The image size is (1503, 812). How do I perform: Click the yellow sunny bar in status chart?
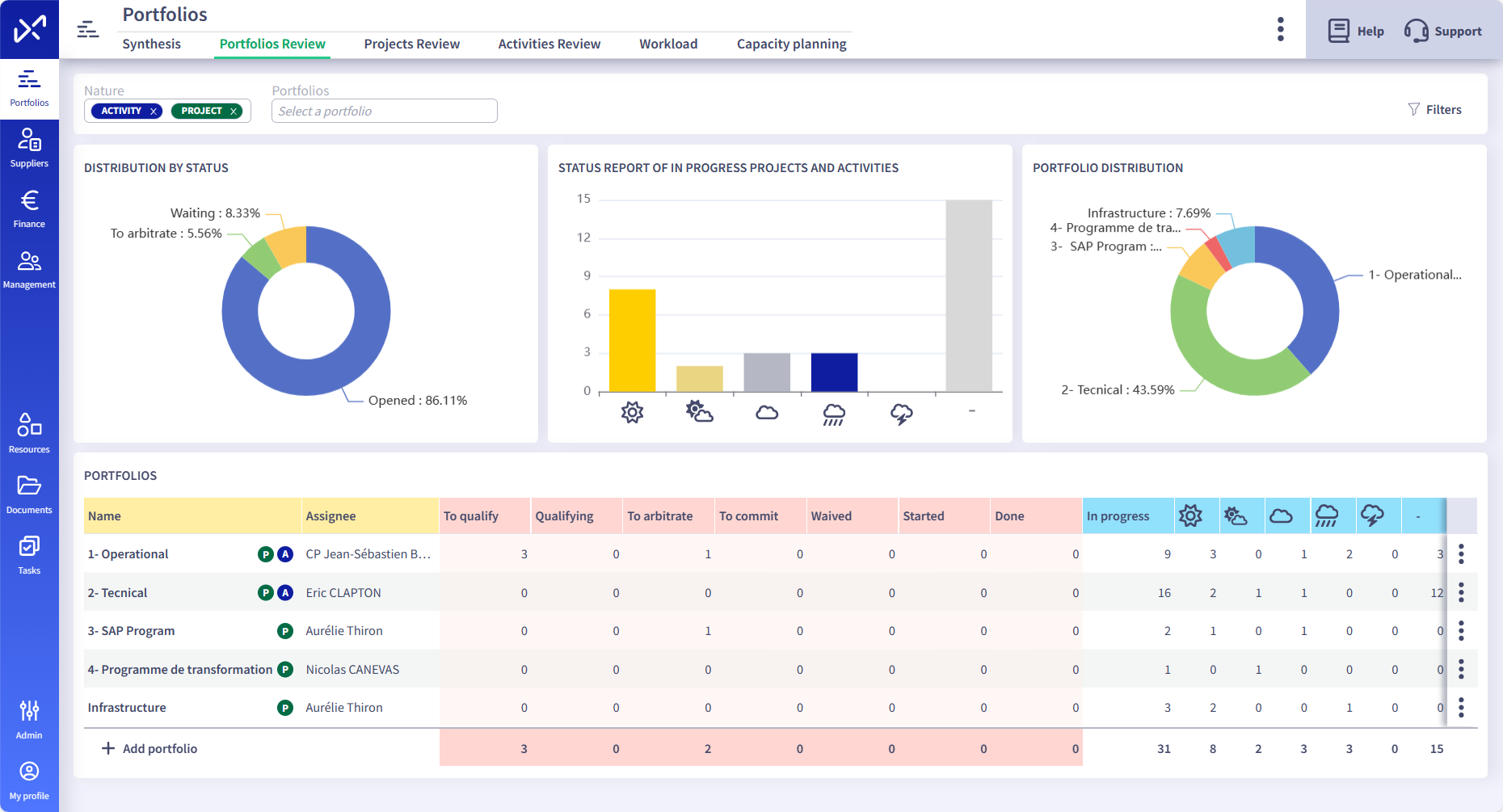tap(632, 340)
